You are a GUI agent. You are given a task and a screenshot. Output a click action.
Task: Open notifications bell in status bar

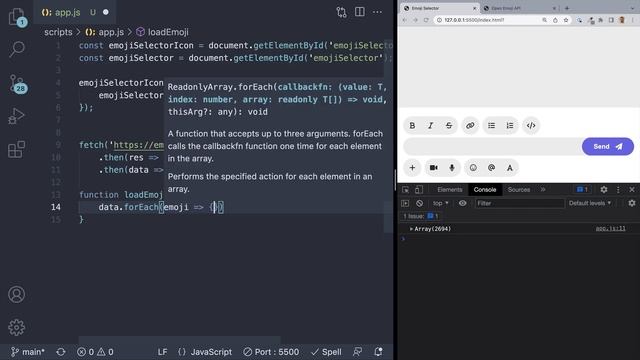click(378, 351)
